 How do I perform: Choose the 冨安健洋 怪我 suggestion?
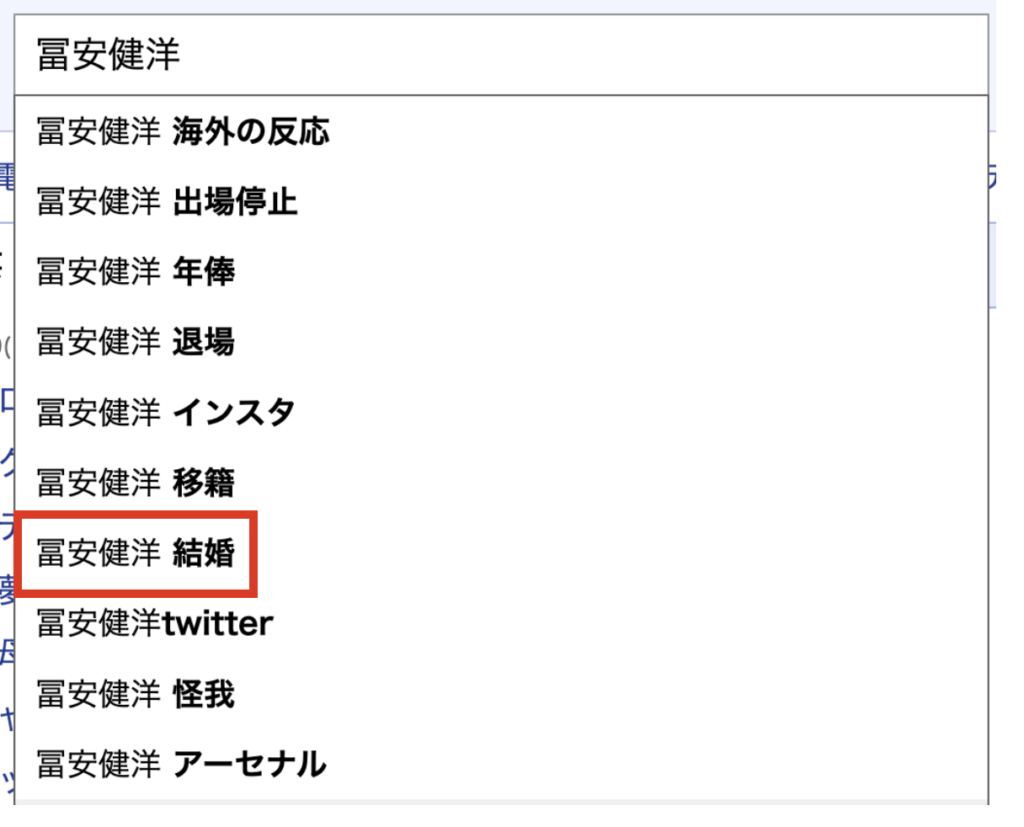coord(136,694)
